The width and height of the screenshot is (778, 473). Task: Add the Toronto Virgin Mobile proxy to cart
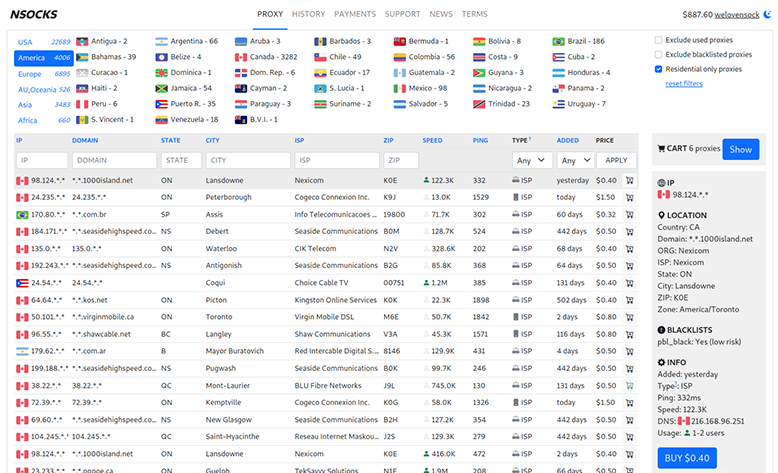[x=629, y=317]
